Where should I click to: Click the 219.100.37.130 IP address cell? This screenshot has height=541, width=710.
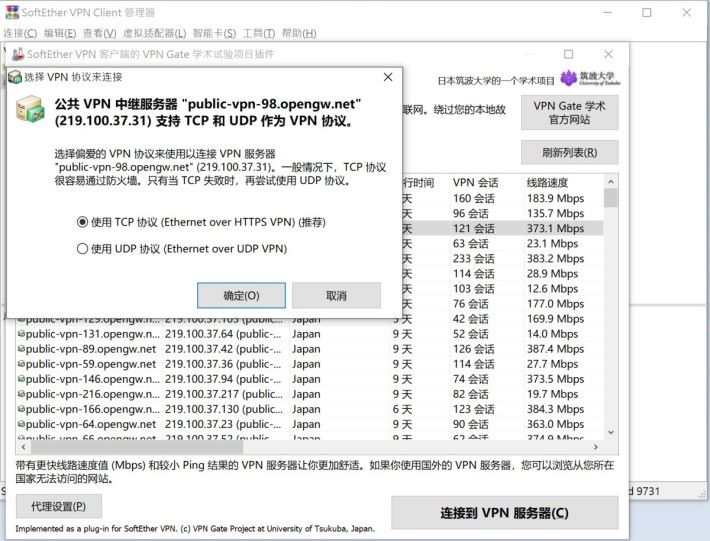[223, 409]
